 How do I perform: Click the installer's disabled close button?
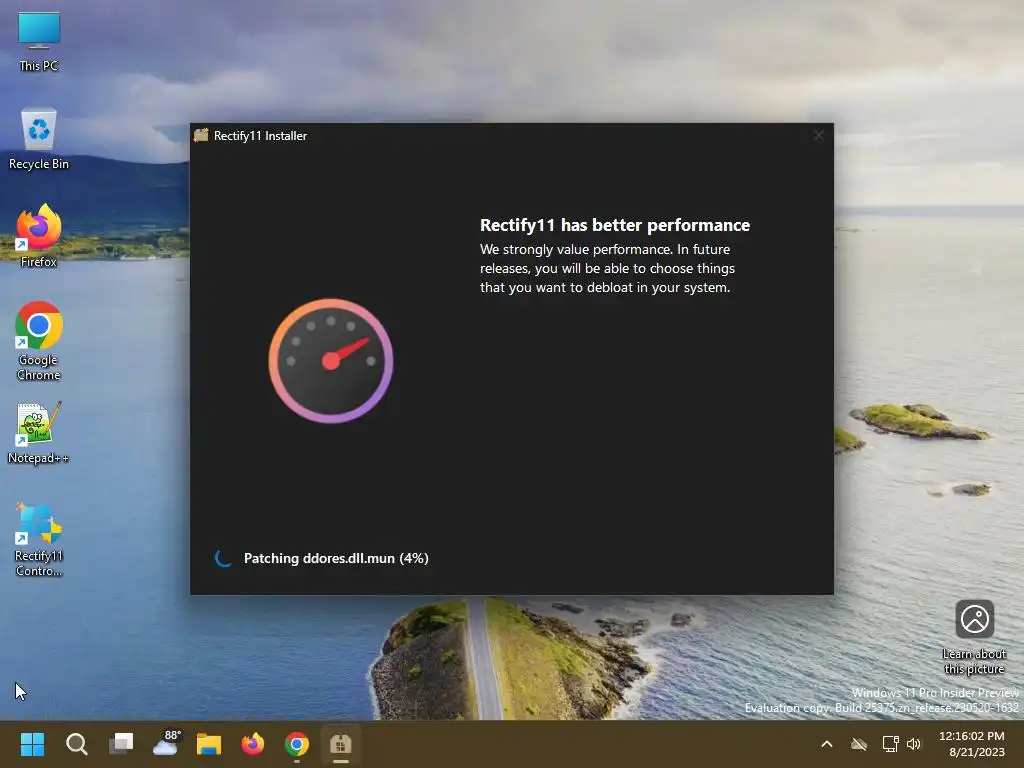coord(818,135)
